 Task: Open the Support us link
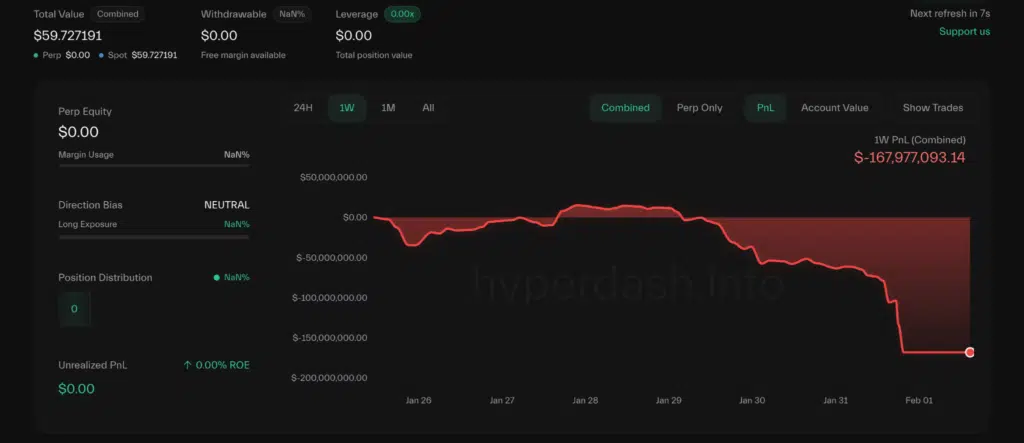click(x=964, y=32)
